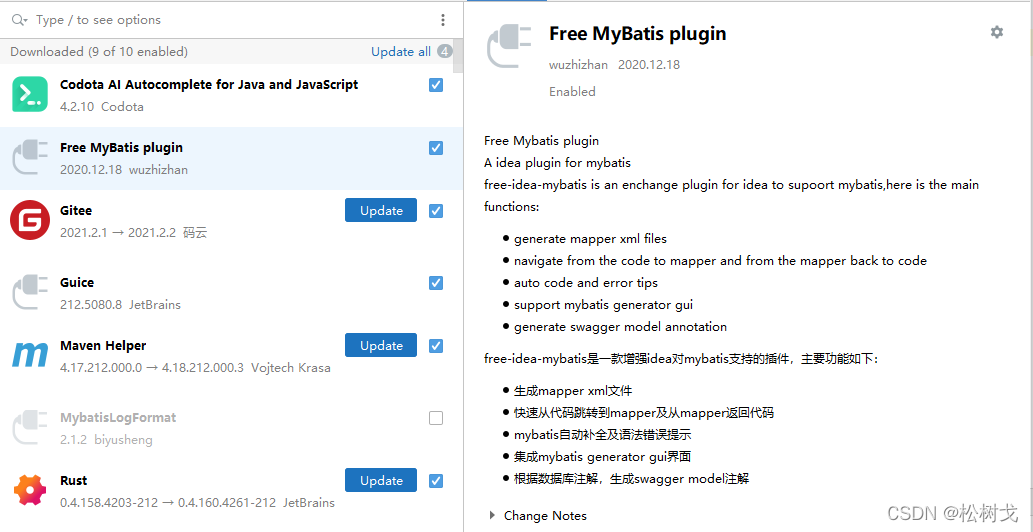The width and height of the screenshot is (1033, 532).
Task: Click the Free MyBatis plugin list icon
Action: pyautogui.click(x=30, y=158)
